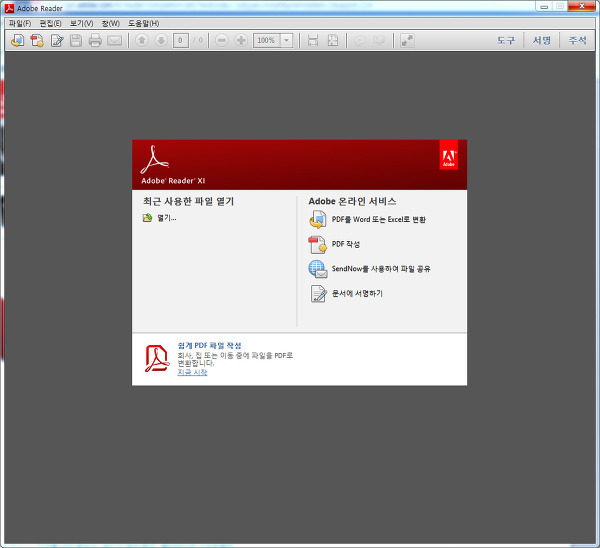Click PDF를 Word 또는 Excel로 변환 link
Viewport: 600px width, 548px height.
click(x=378, y=220)
